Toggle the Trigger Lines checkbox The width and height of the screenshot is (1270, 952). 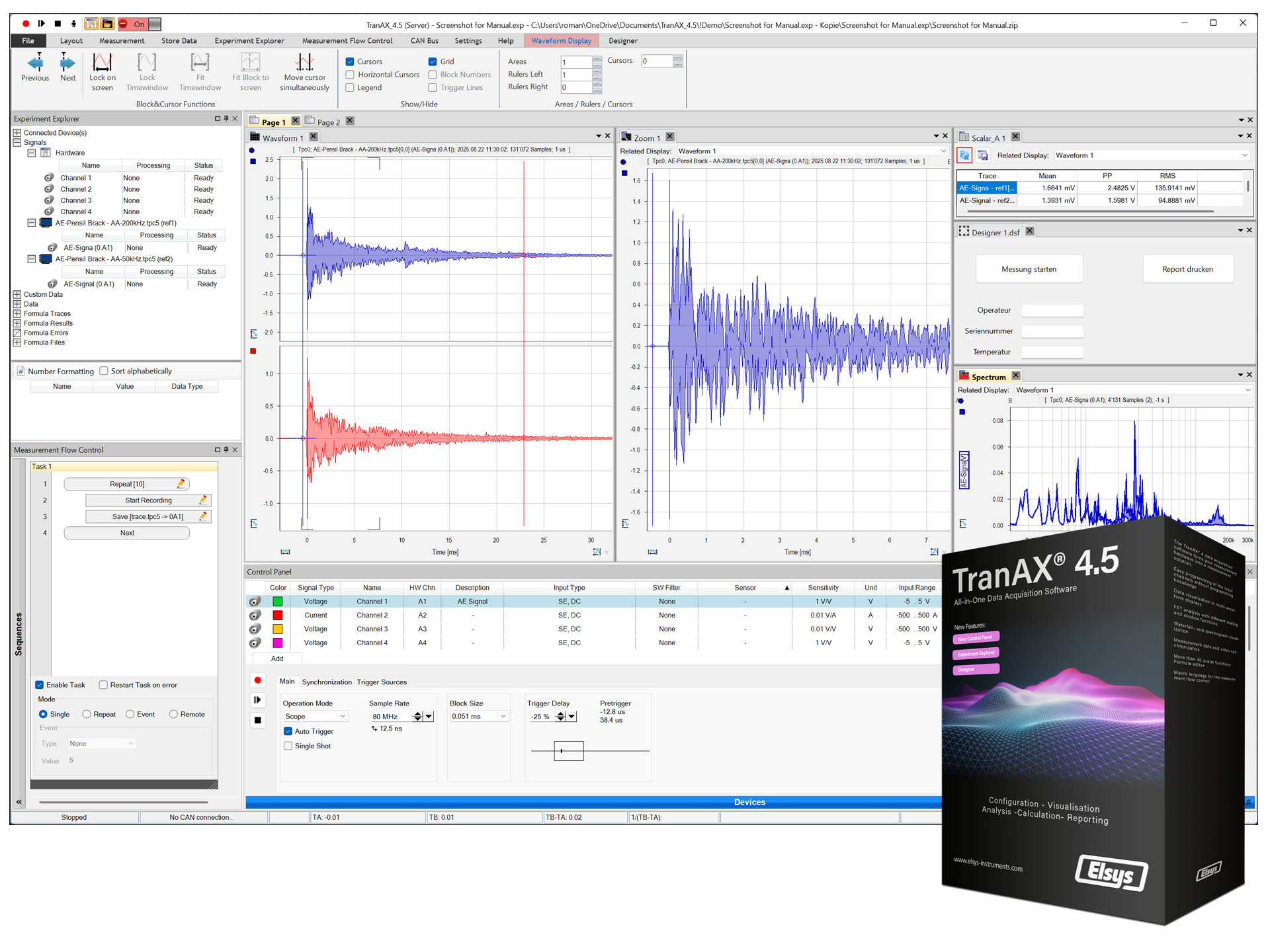(432, 87)
